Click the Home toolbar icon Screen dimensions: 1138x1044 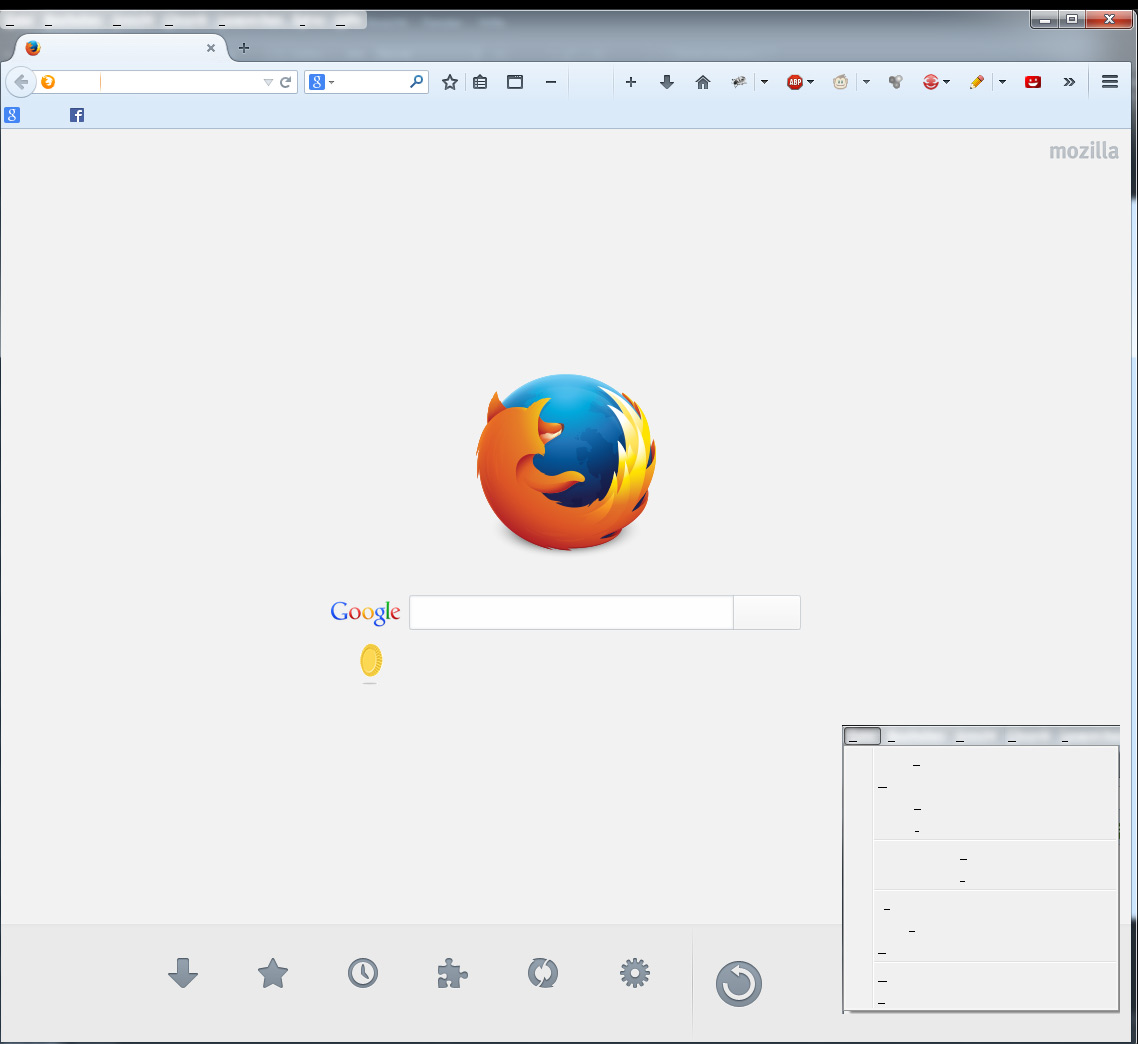coord(703,82)
